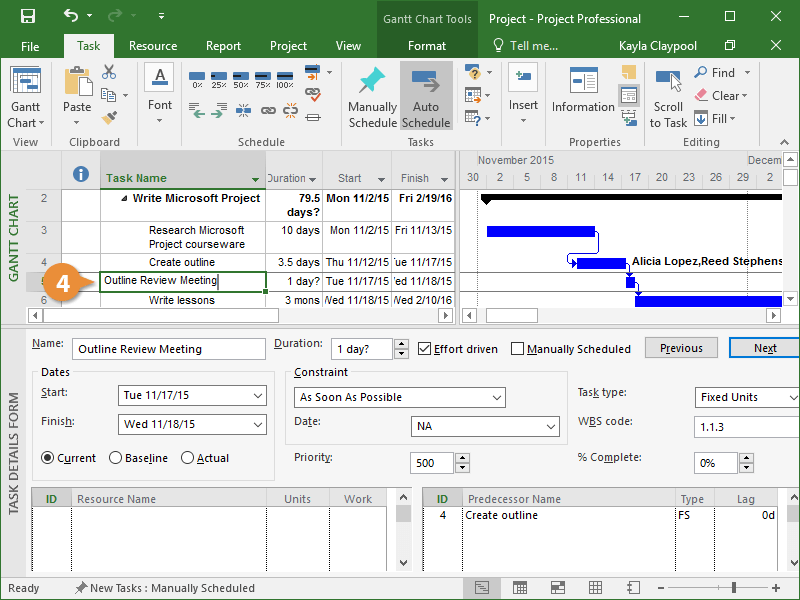Screen dimensions: 800x600
Task: Click the Save icon in title bar
Action: tap(28, 17)
